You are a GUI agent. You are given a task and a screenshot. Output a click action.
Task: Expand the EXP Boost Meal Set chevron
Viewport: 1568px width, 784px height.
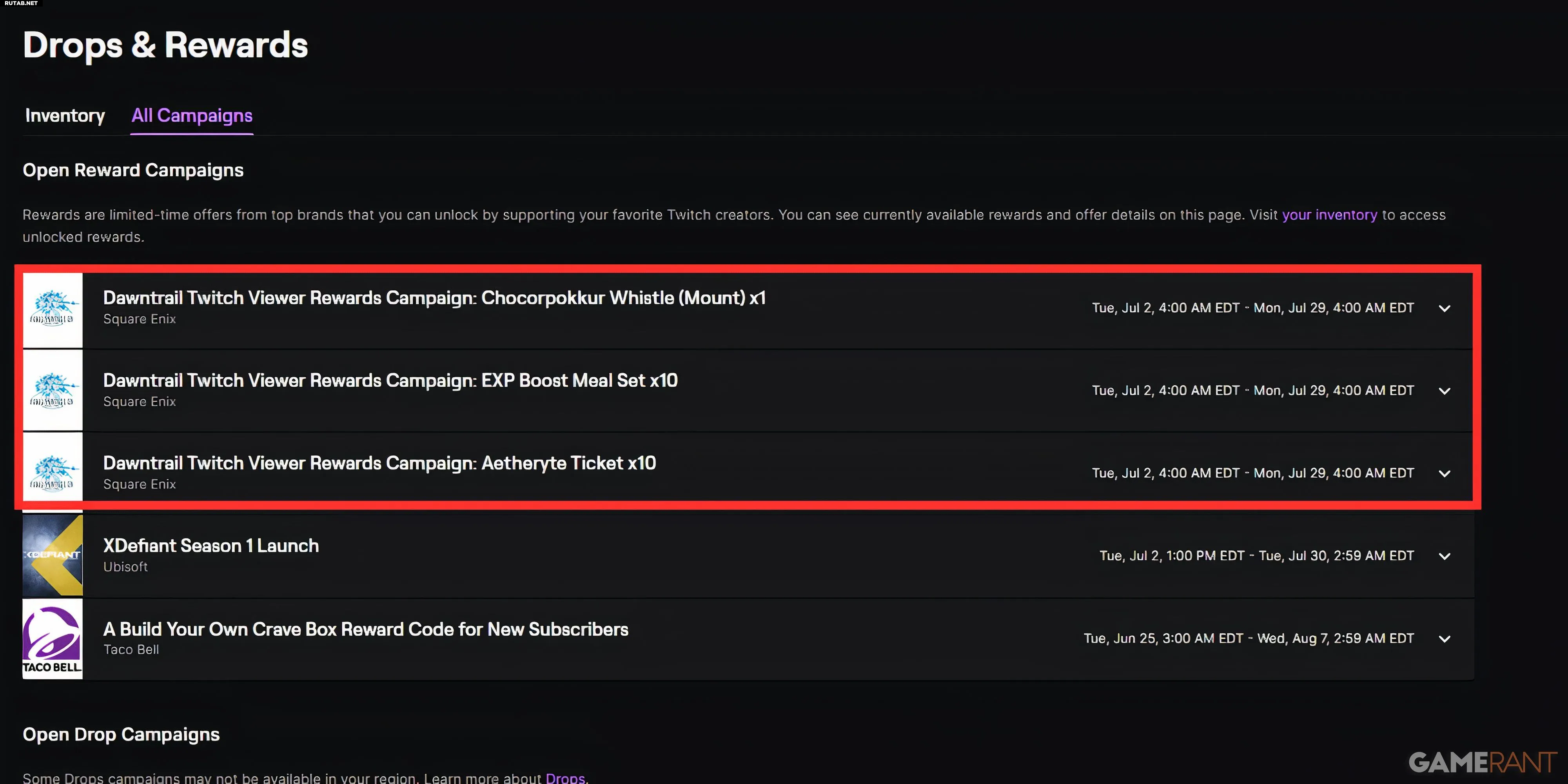1445,391
